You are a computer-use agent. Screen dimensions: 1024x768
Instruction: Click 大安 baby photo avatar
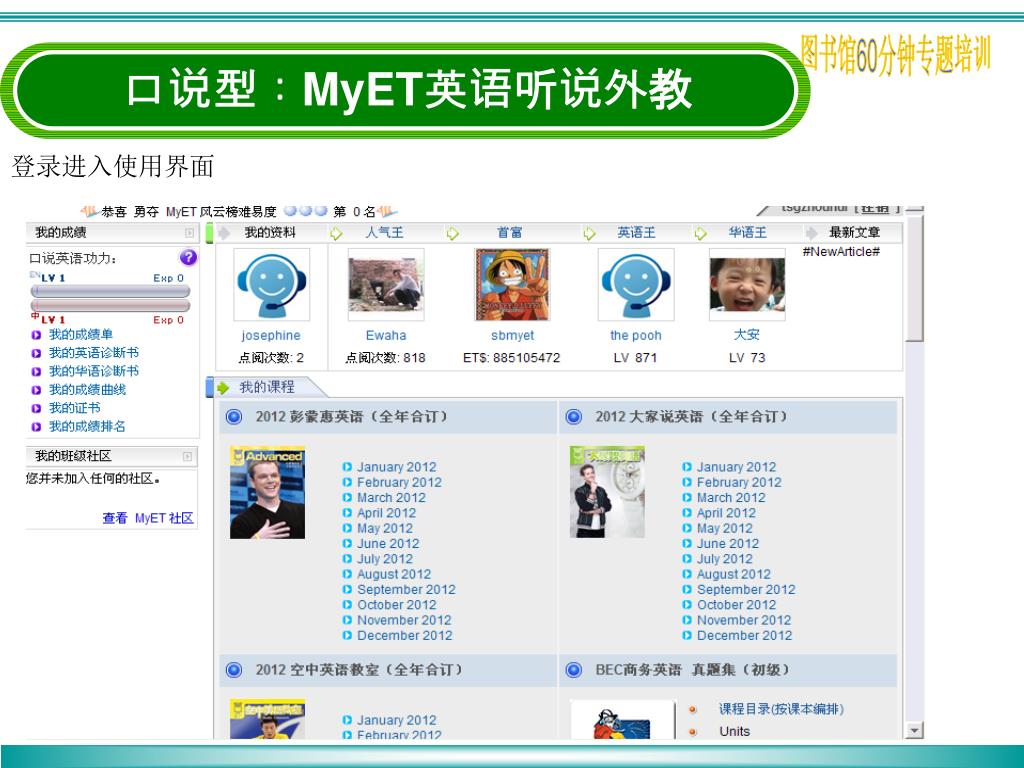(747, 284)
